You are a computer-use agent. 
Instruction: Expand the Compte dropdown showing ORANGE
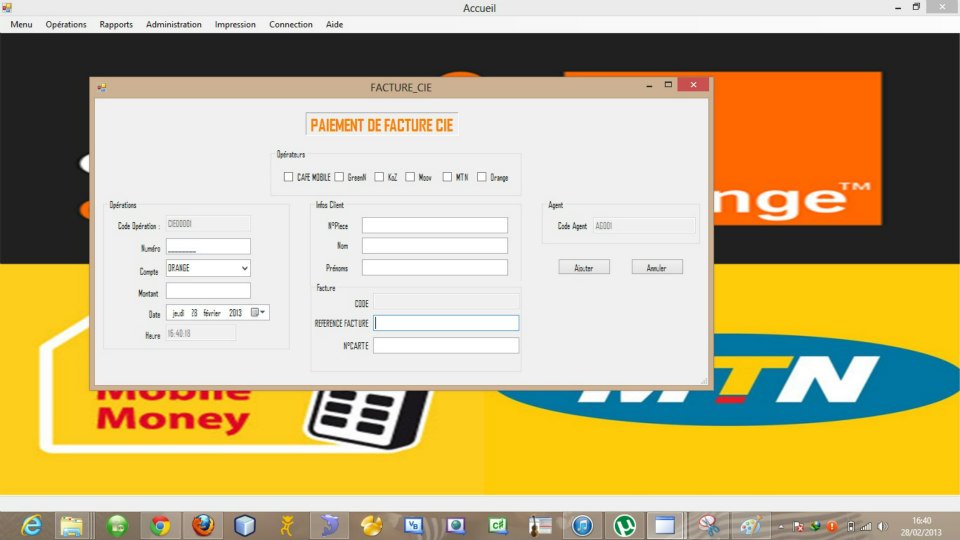click(244, 268)
